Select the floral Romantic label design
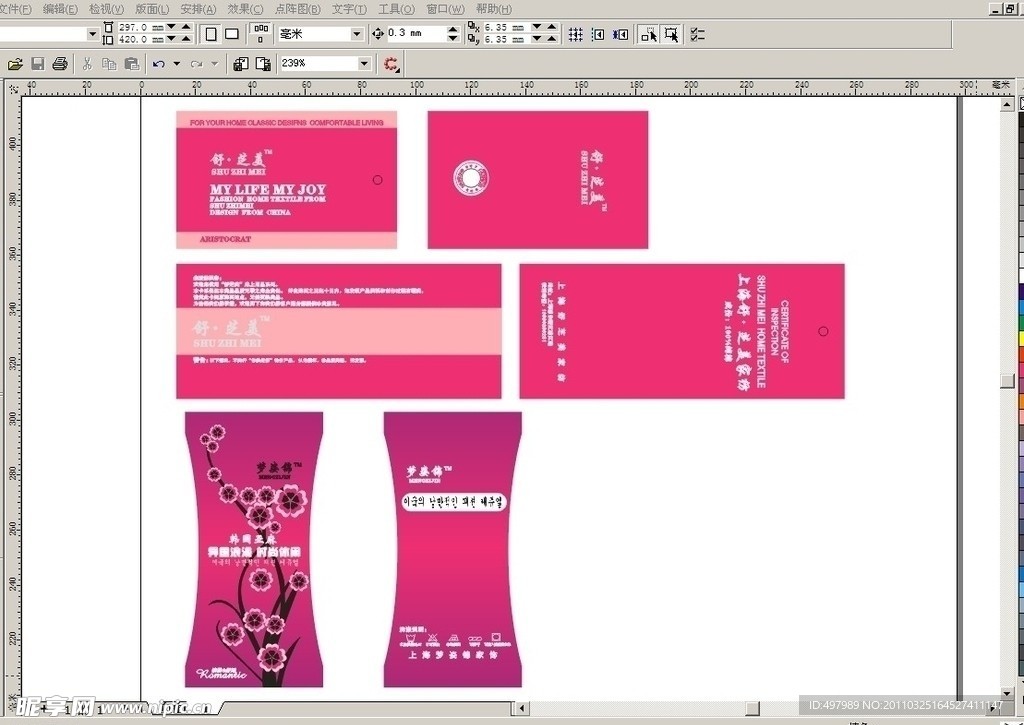Screen dimensions: 1024x725 pyautogui.click(x=254, y=549)
